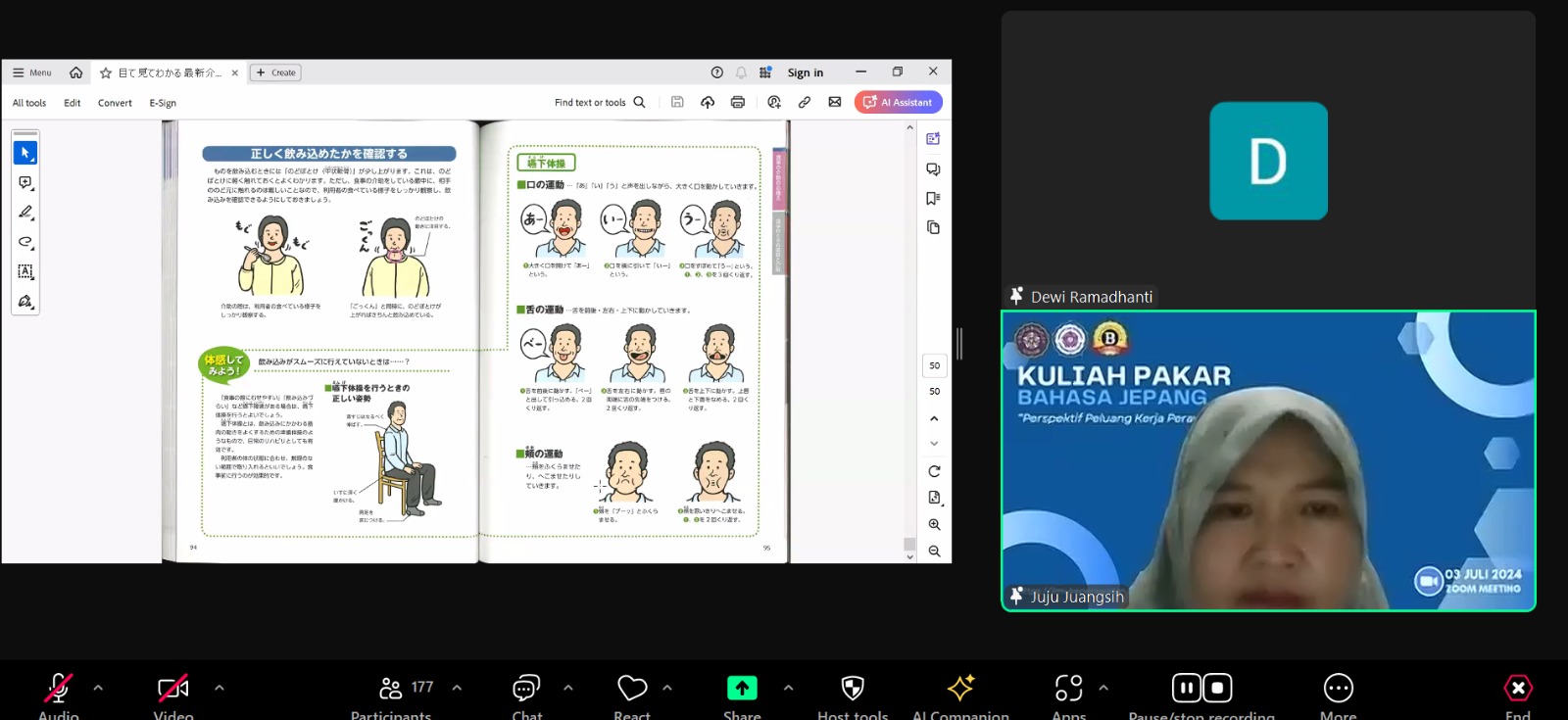
Task: Click the print icon in Acrobat toolbar
Action: pyautogui.click(x=738, y=102)
